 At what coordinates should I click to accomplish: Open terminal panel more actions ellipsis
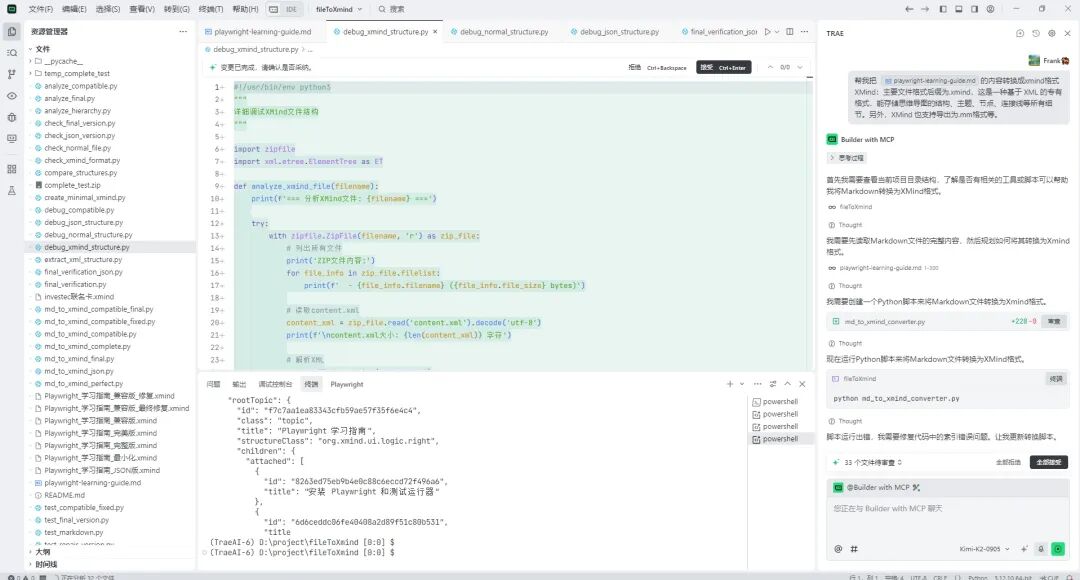click(x=758, y=384)
